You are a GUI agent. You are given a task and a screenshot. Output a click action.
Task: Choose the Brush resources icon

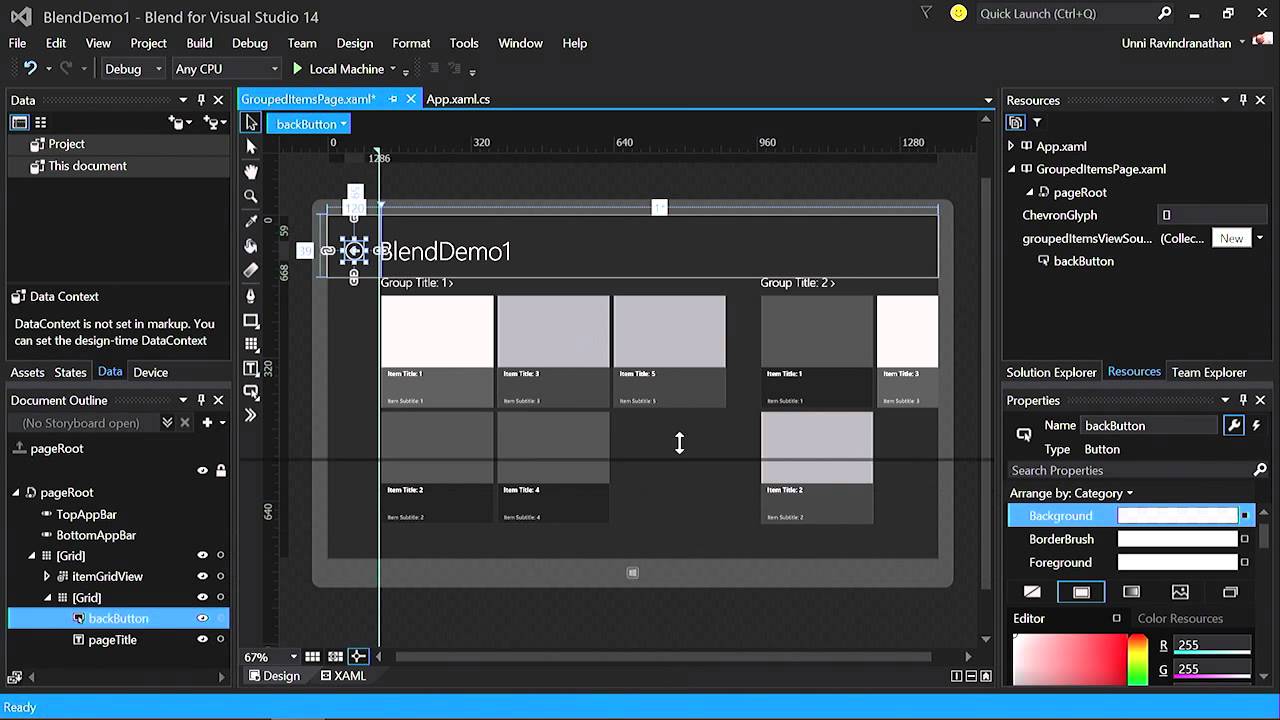pos(1230,592)
